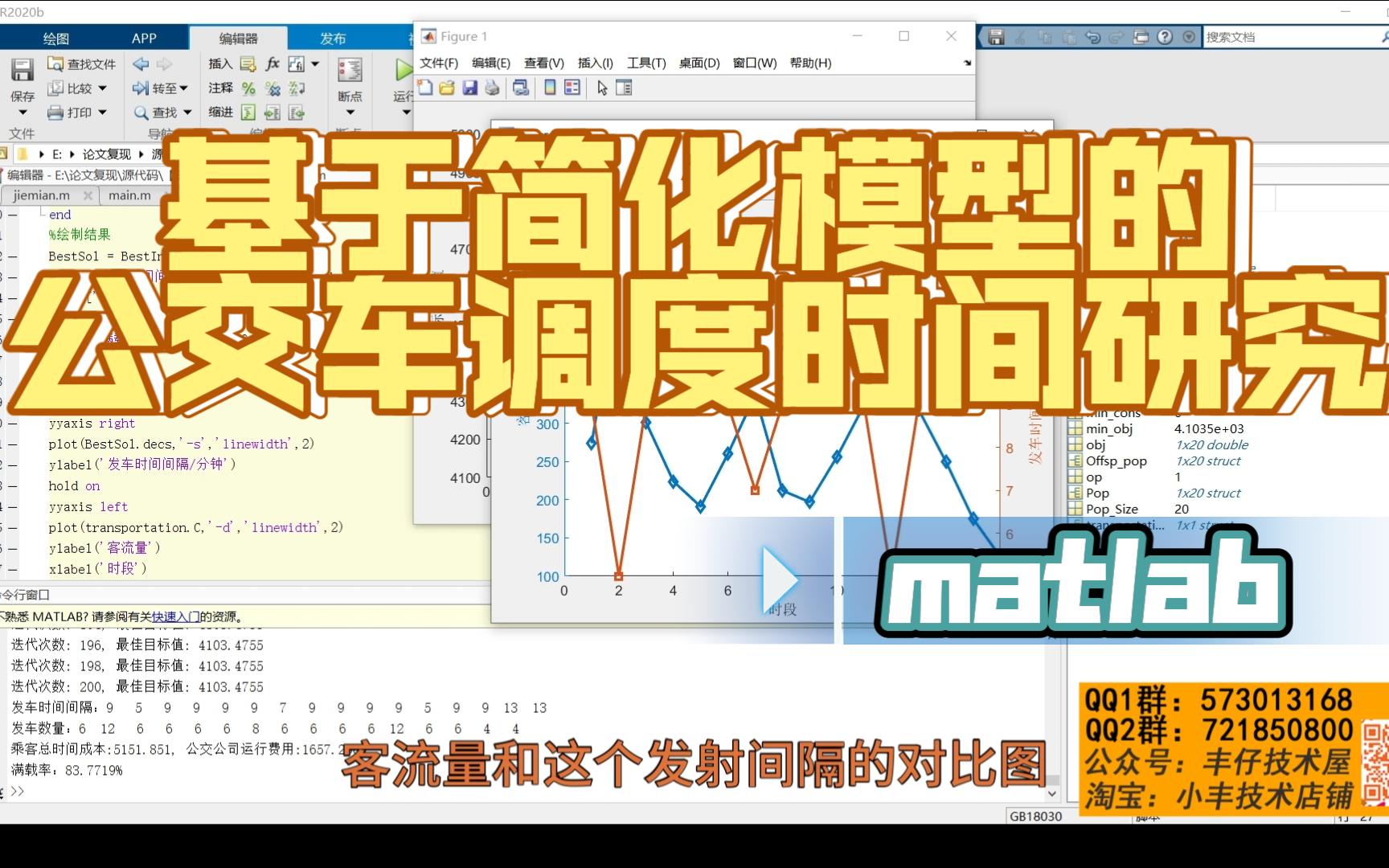Open 窗口(W) menu in Figure 1
Viewport: 1389px width, 868px height.
point(755,63)
